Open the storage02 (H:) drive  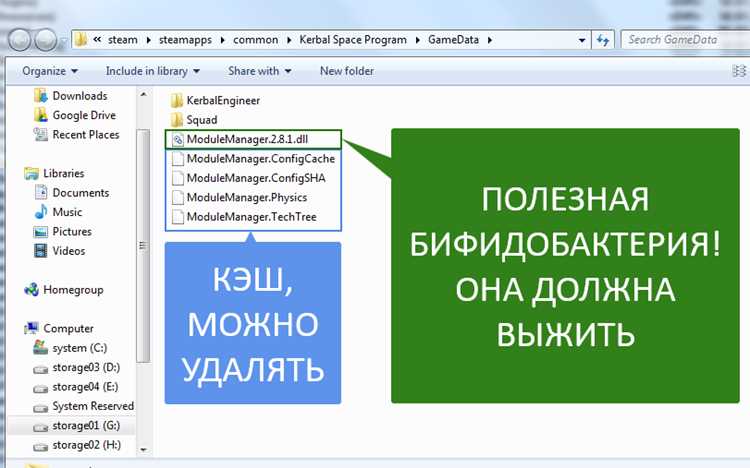(87, 445)
